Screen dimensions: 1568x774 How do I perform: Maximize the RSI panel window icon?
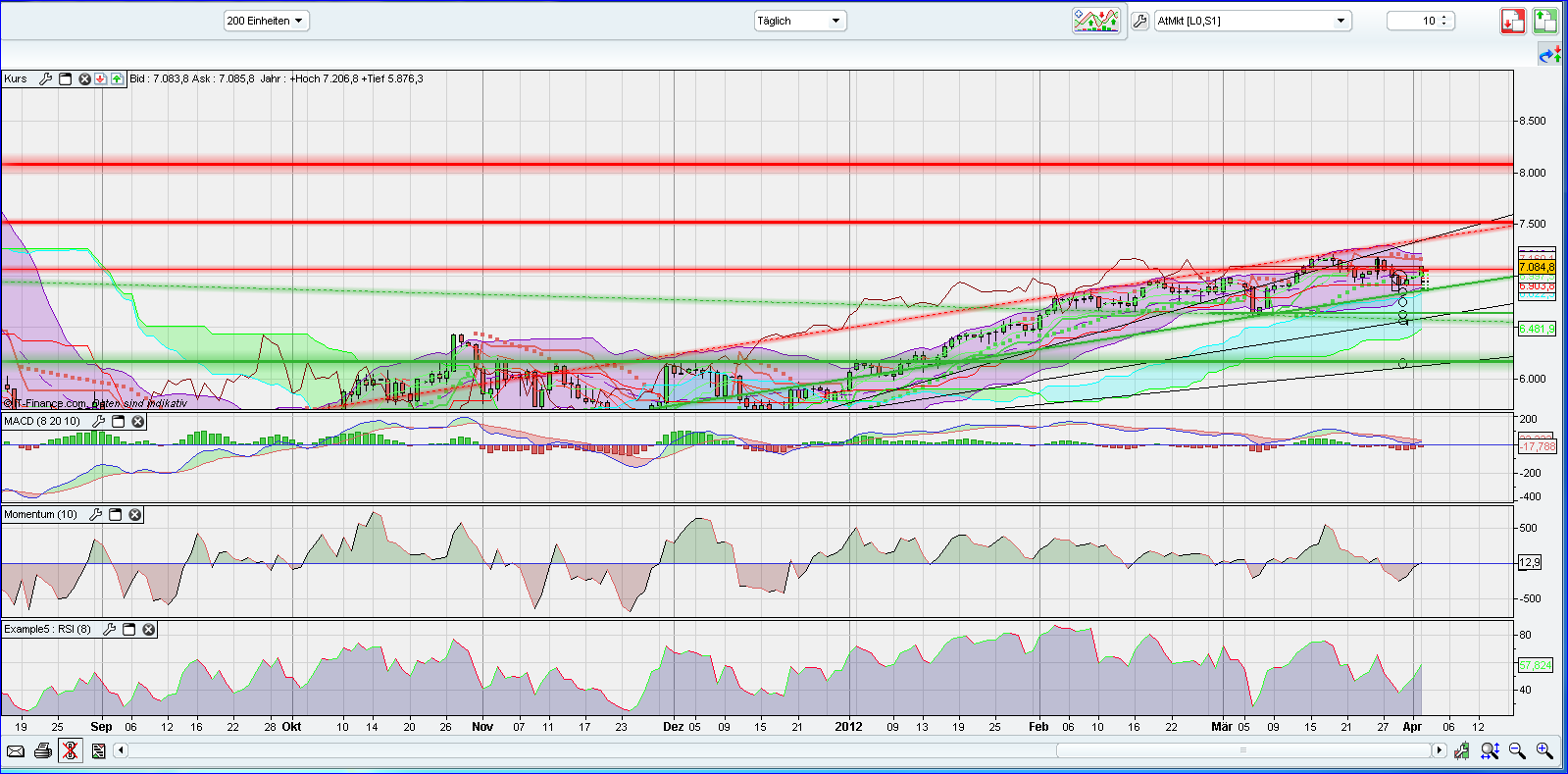(129, 630)
